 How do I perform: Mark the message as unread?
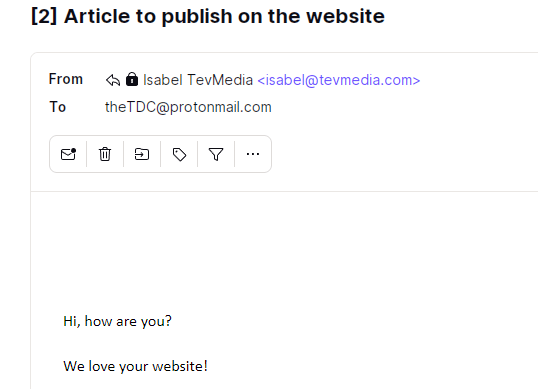click(68, 154)
